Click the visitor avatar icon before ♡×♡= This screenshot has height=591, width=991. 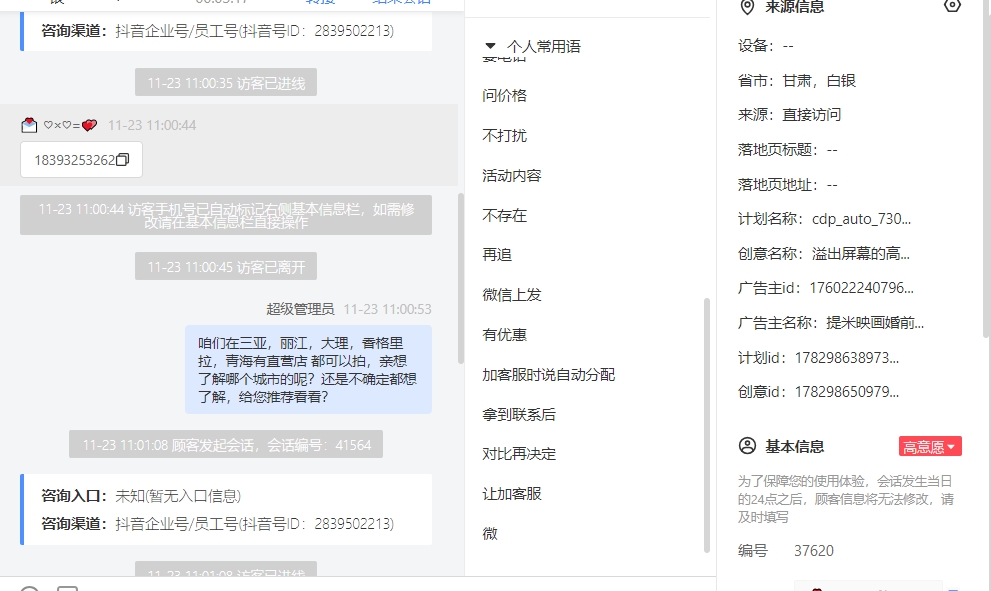coord(29,125)
